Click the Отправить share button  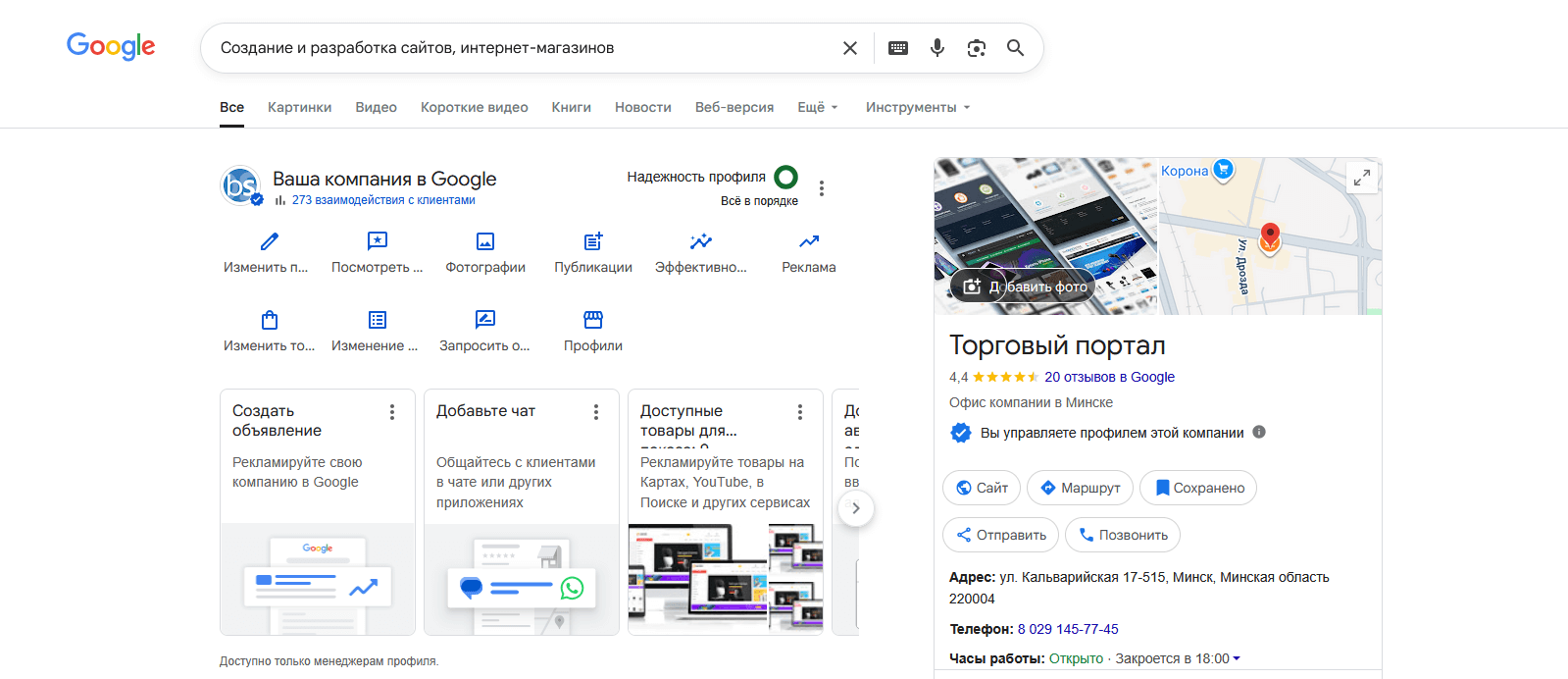pyautogui.click(x=1001, y=535)
